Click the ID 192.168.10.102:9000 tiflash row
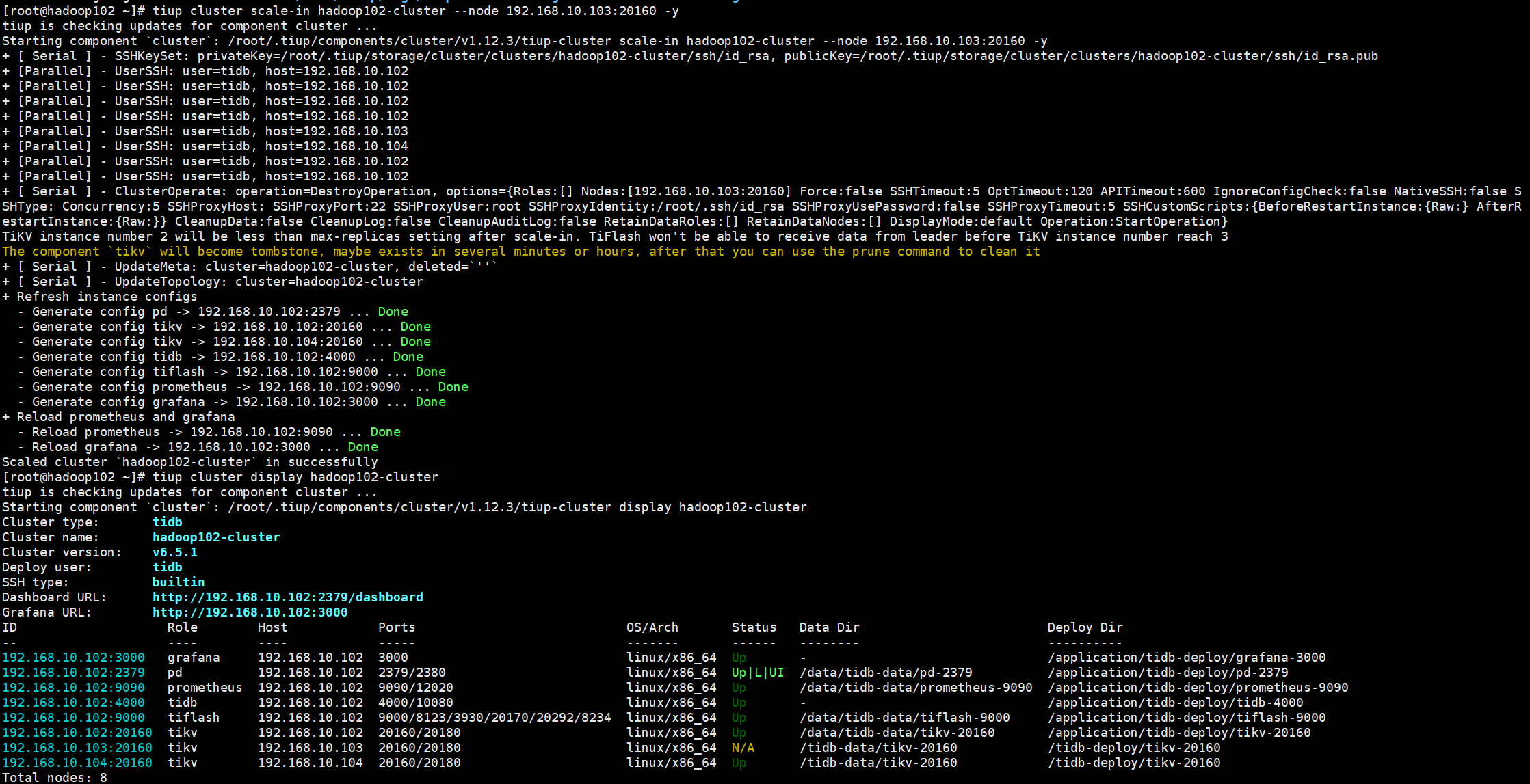1530x784 pixels. (x=663, y=718)
